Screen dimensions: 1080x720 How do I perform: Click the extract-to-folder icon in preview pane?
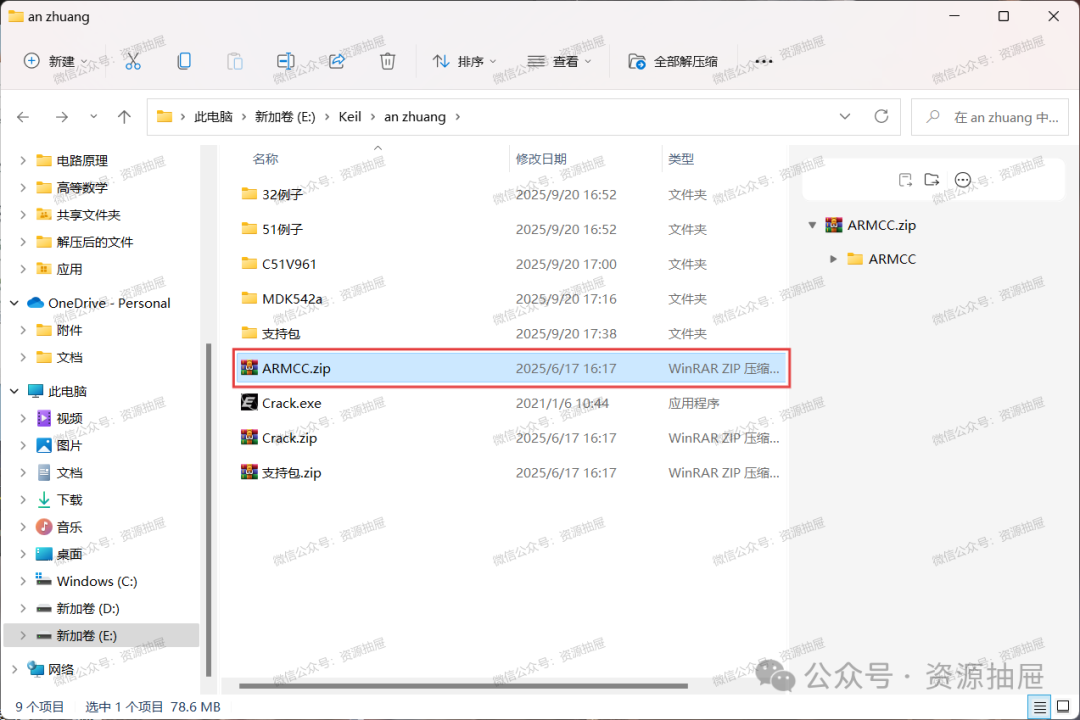[x=932, y=180]
